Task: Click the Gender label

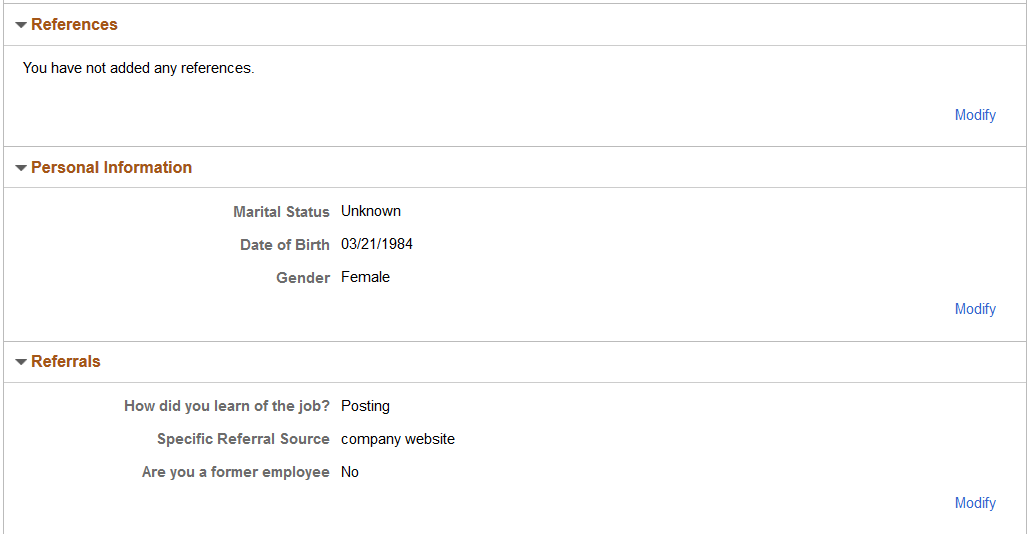Action: click(303, 278)
